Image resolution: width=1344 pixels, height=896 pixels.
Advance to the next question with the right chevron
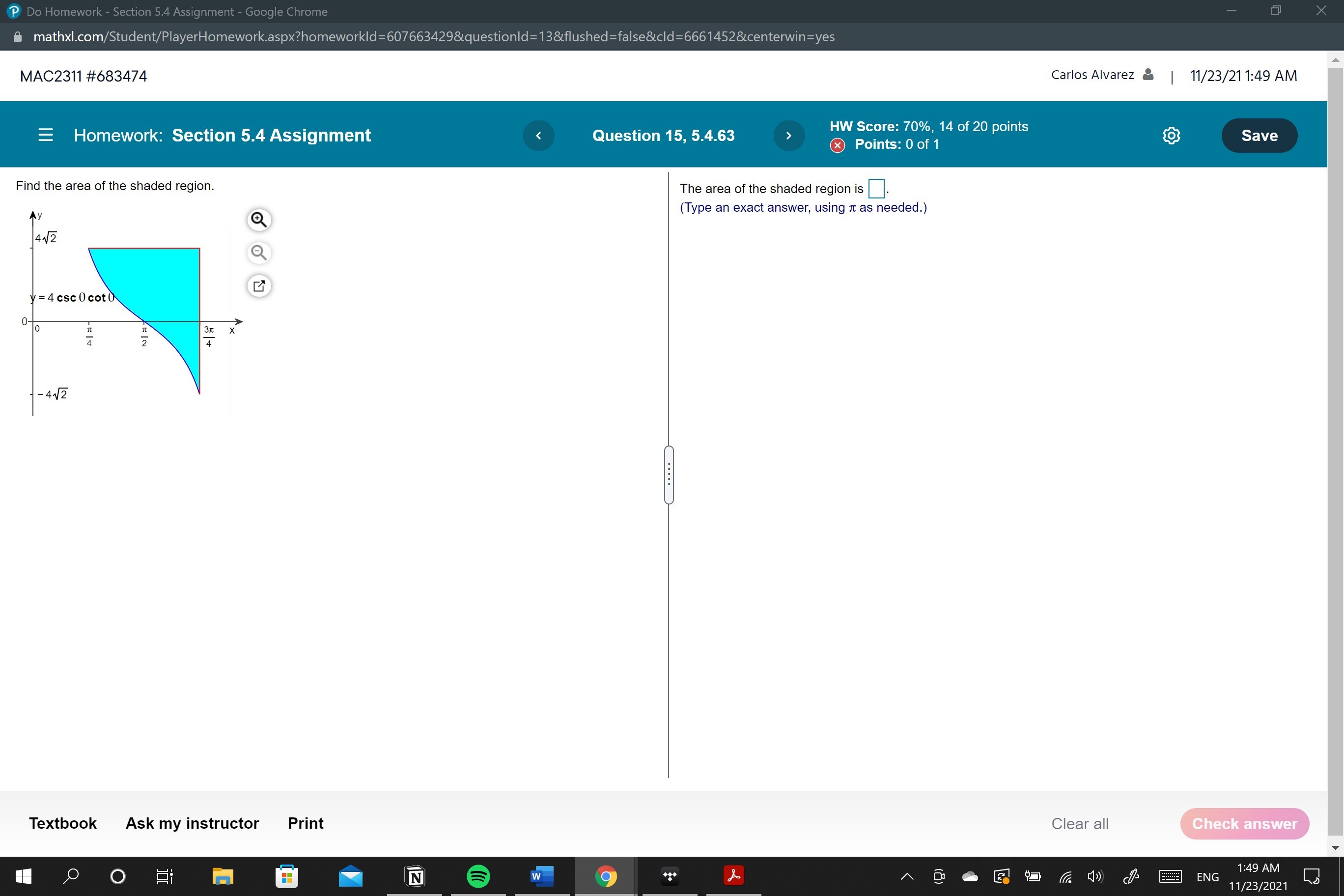pos(788,136)
